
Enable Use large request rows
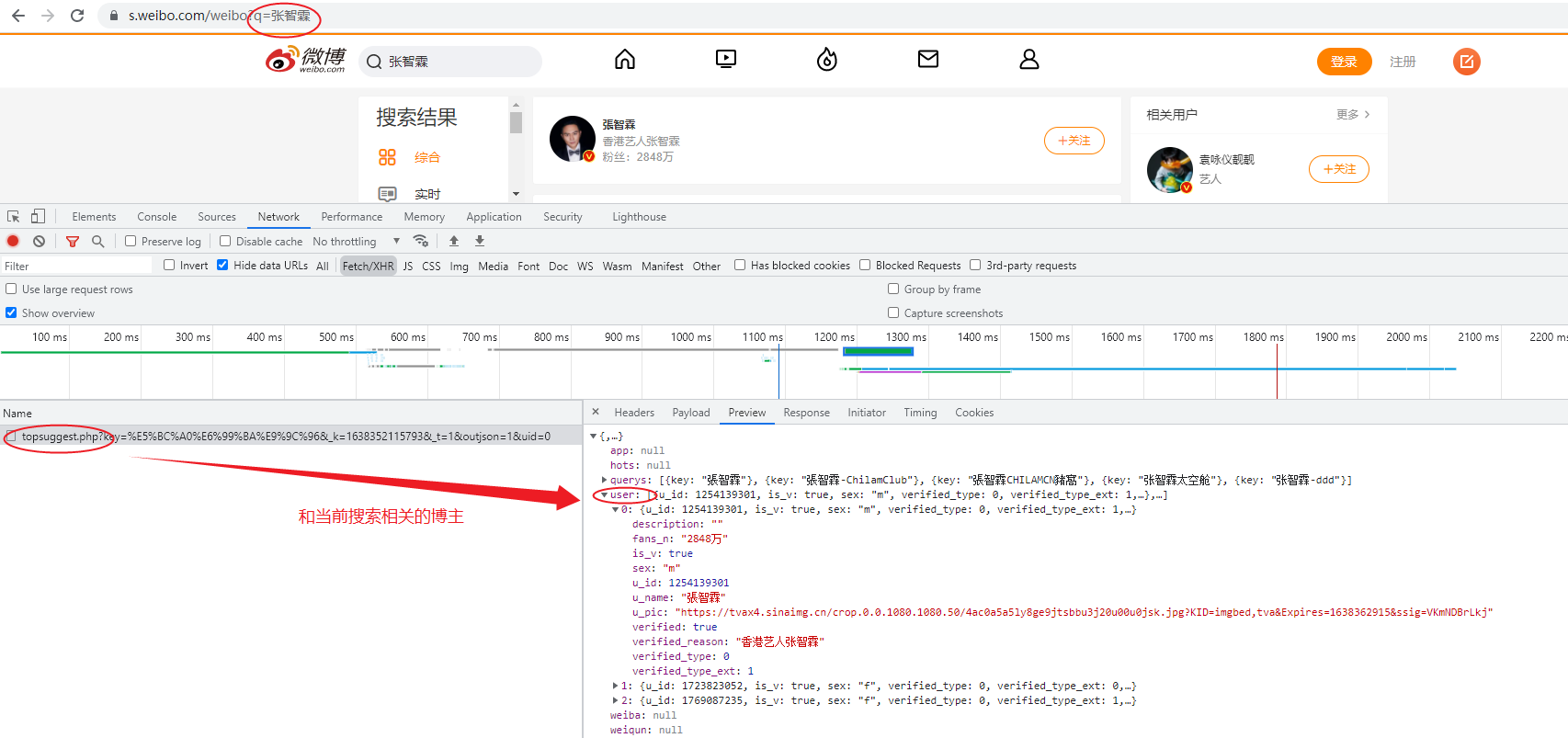(11, 289)
